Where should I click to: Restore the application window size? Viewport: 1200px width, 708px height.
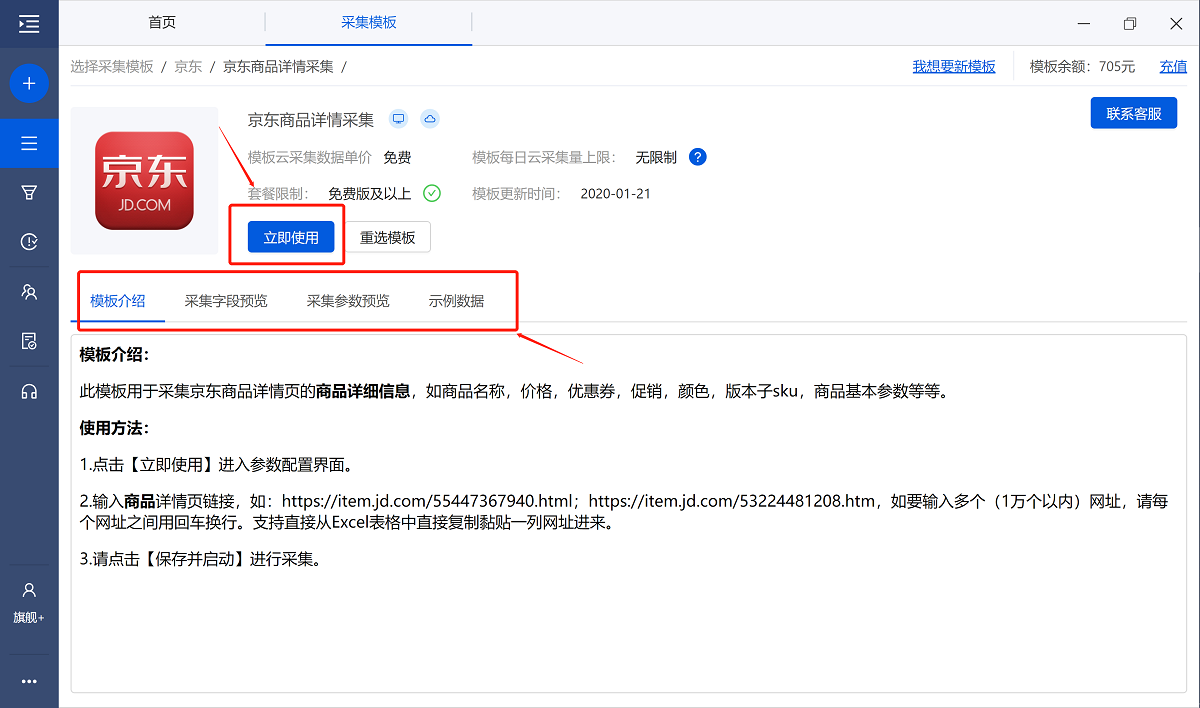1130,23
